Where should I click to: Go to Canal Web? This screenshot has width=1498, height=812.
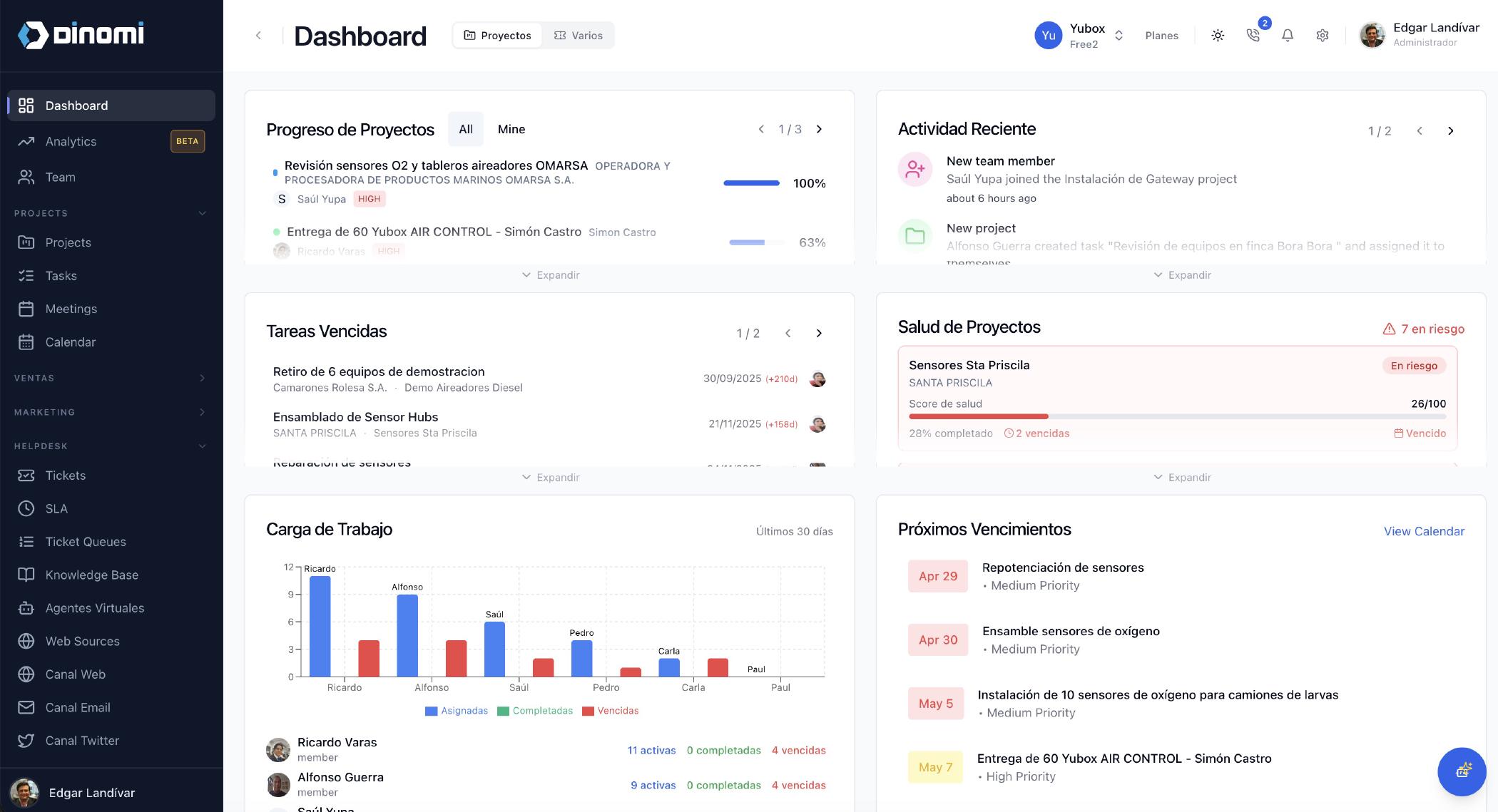pos(111,674)
